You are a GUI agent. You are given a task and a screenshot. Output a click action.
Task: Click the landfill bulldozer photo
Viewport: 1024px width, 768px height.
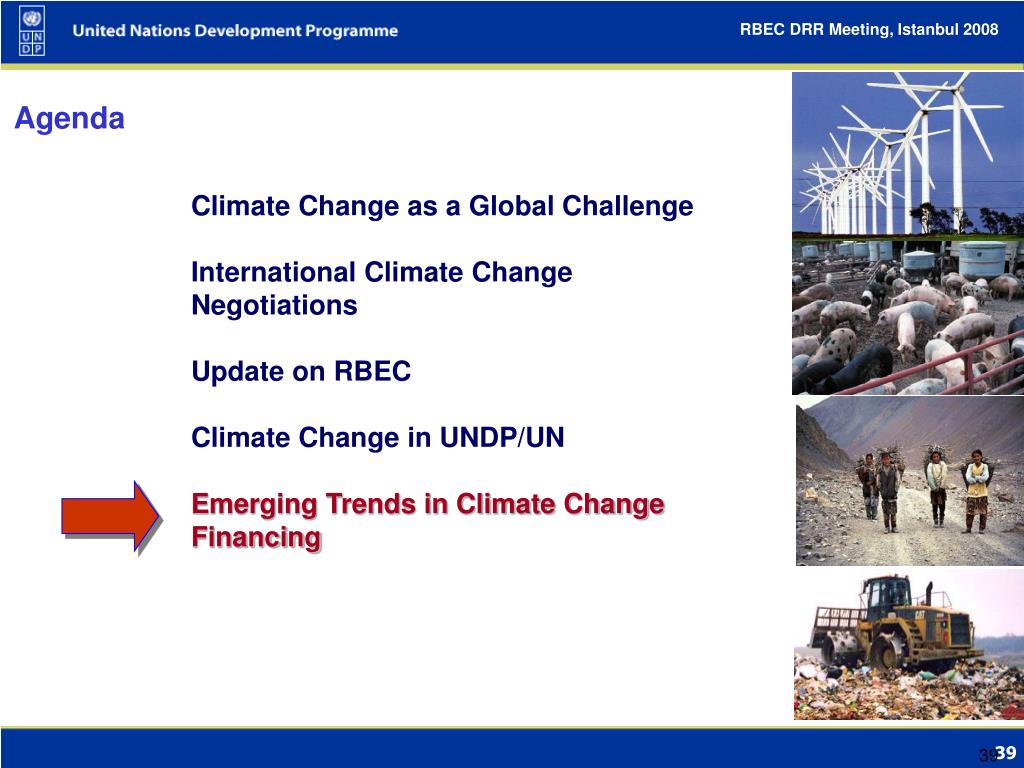[909, 644]
